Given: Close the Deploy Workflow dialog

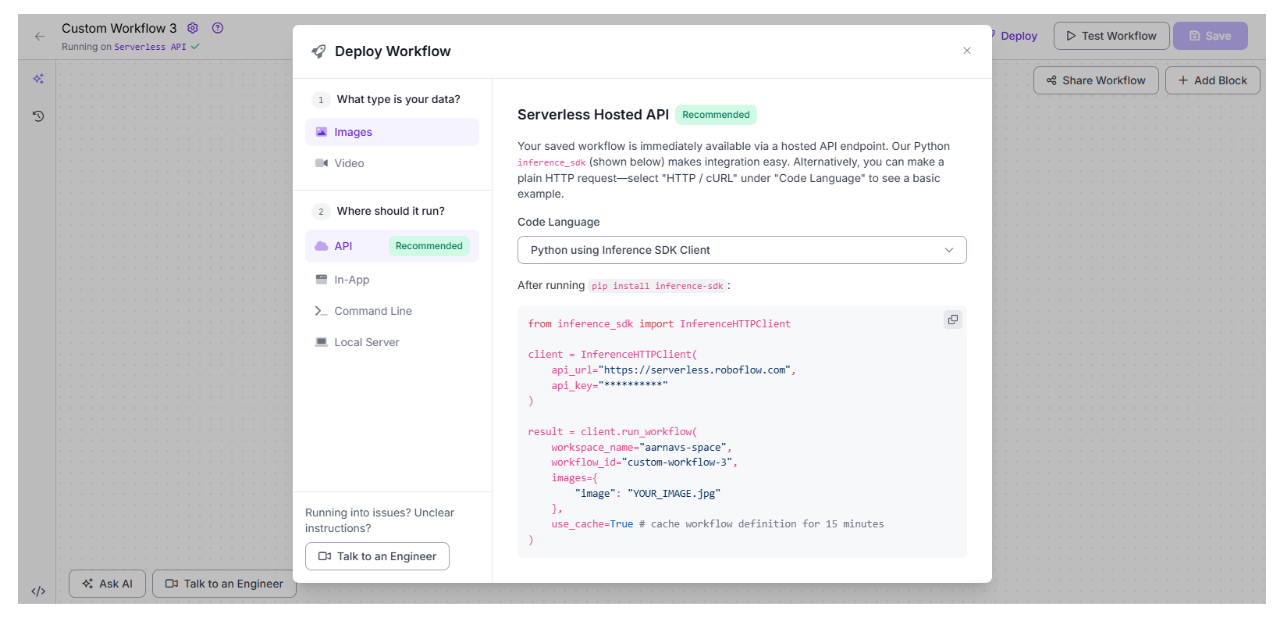Looking at the screenshot, I should (967, 51).
